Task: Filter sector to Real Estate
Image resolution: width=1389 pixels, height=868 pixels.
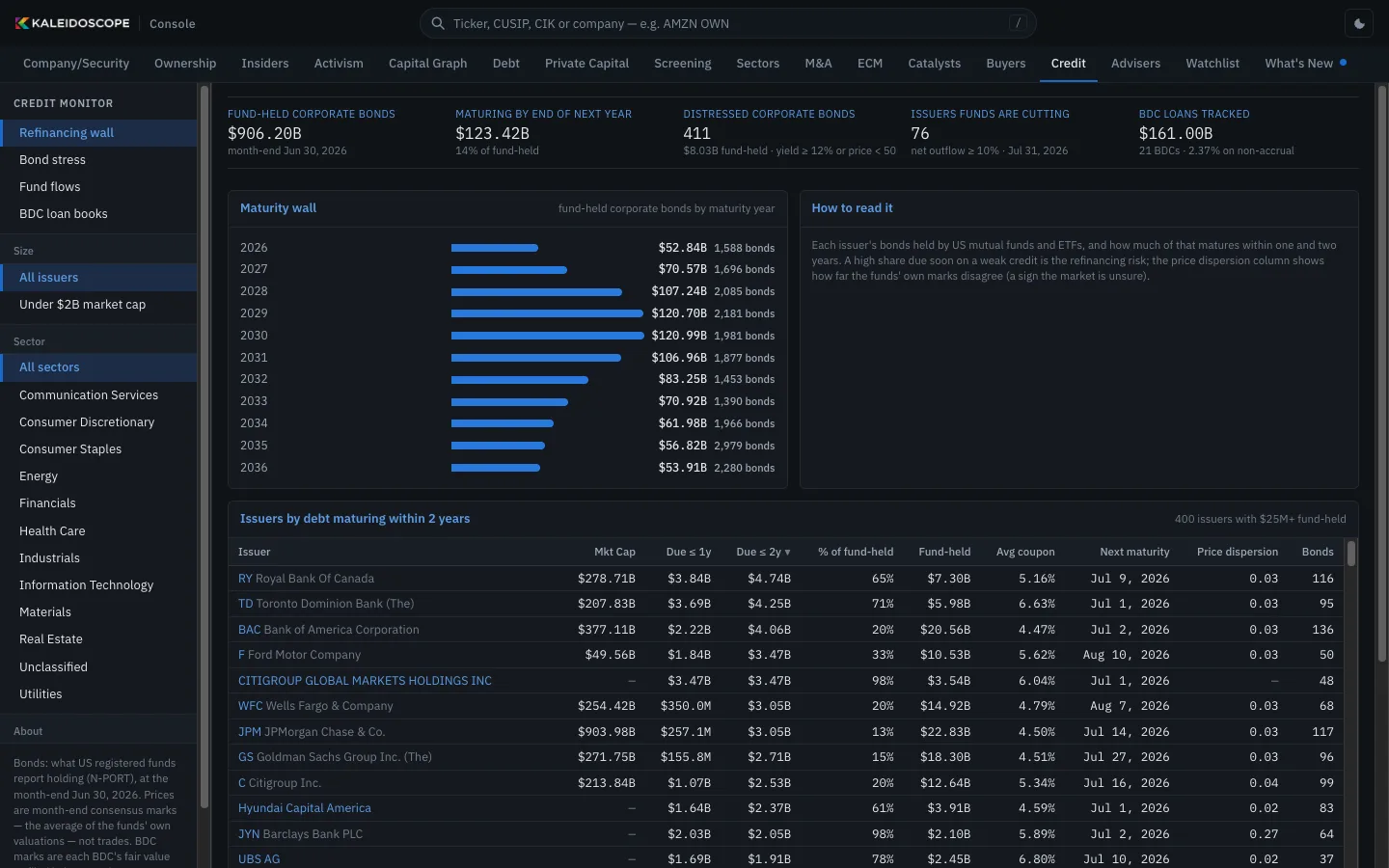Action: (98, 639)
